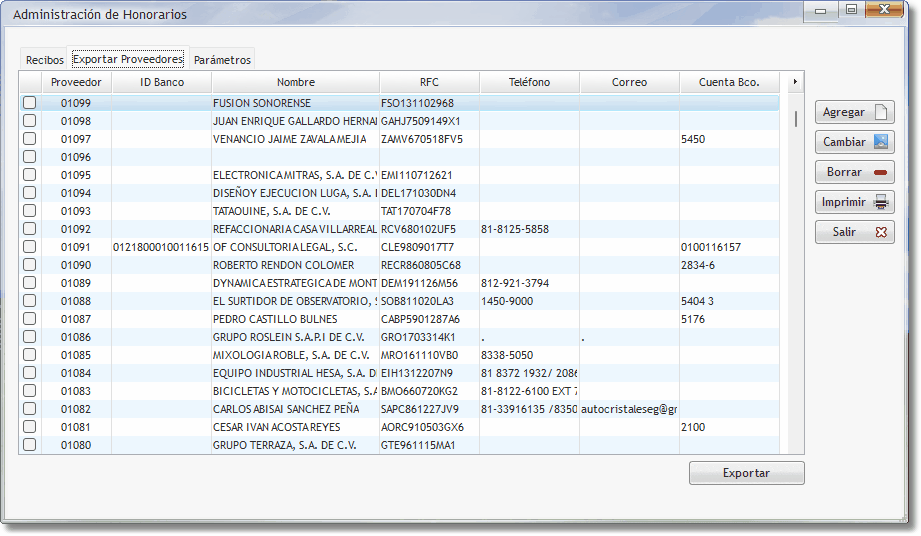Click the RFC column header

(x=429, y=82)
